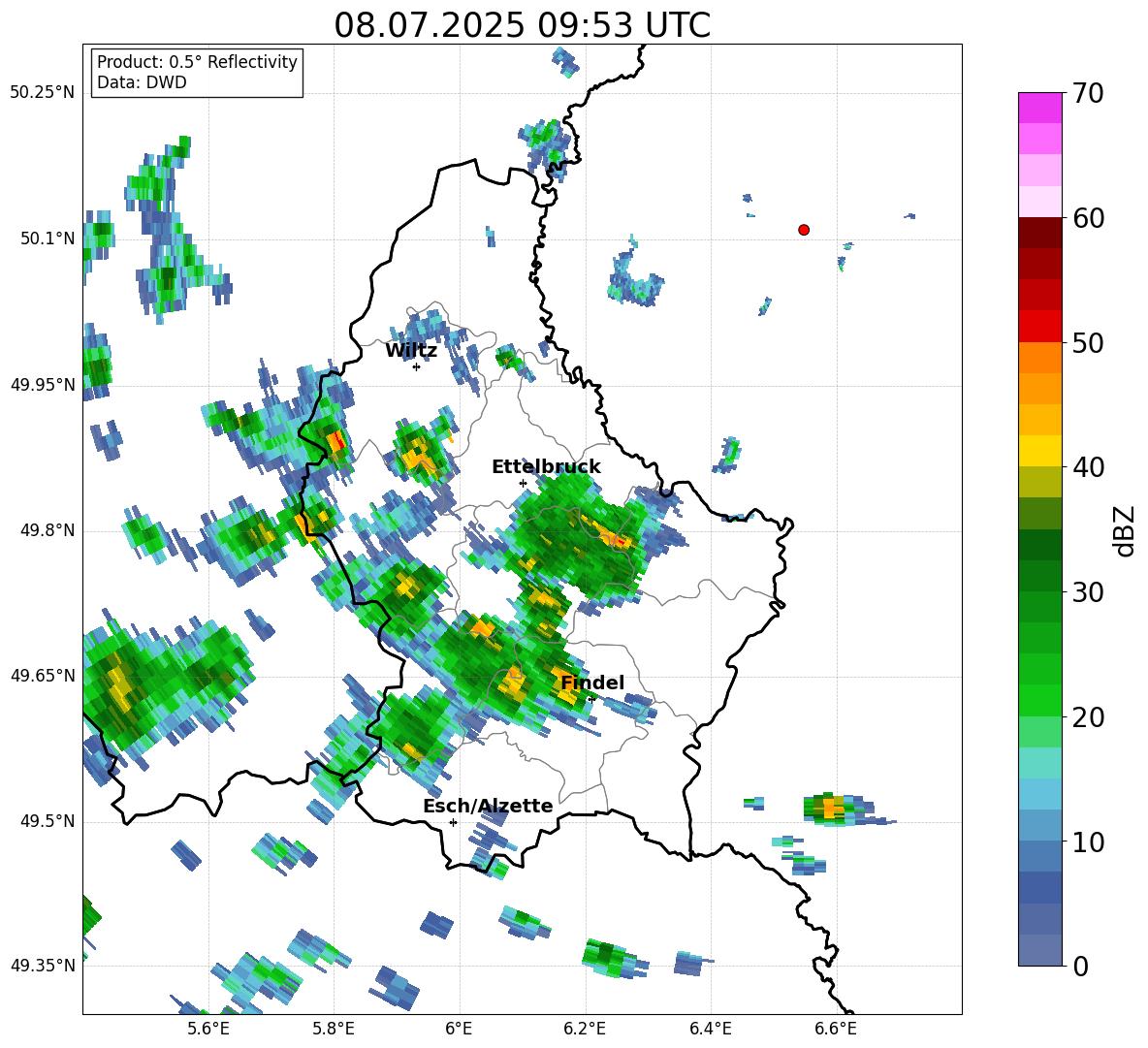Click the Ettelbruck cross marker
The width and height of the screenshot is (1148, 1048).
click(523, 483)
